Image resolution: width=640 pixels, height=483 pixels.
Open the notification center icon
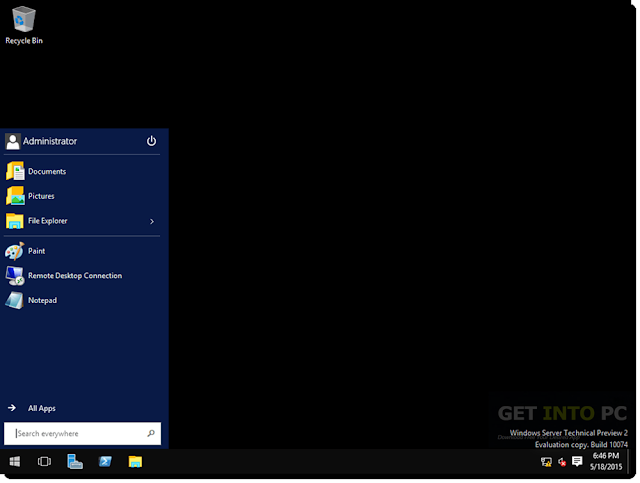[577, 461]
